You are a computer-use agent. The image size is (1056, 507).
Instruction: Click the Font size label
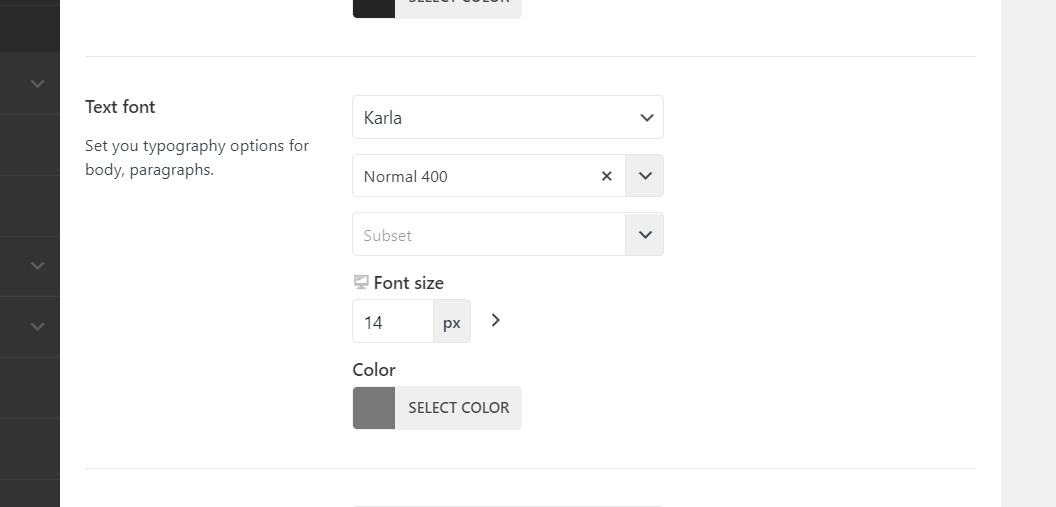tap(408, 283)
